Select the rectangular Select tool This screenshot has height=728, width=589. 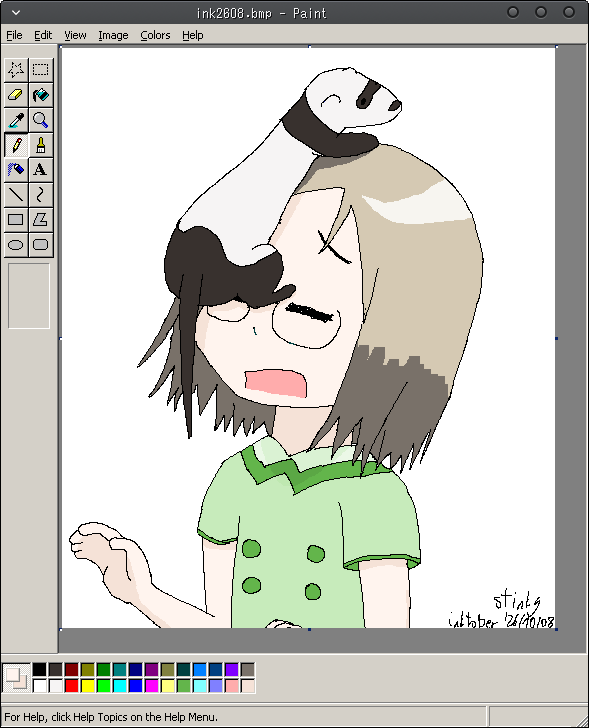(41, 70)
